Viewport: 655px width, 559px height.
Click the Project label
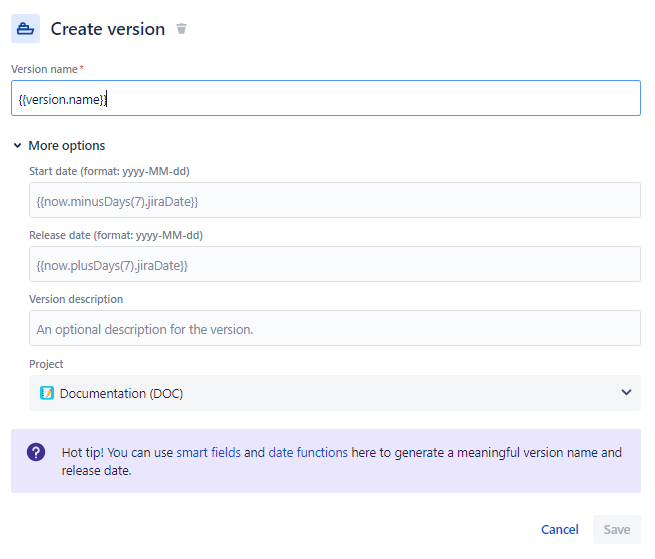(46, 364)
